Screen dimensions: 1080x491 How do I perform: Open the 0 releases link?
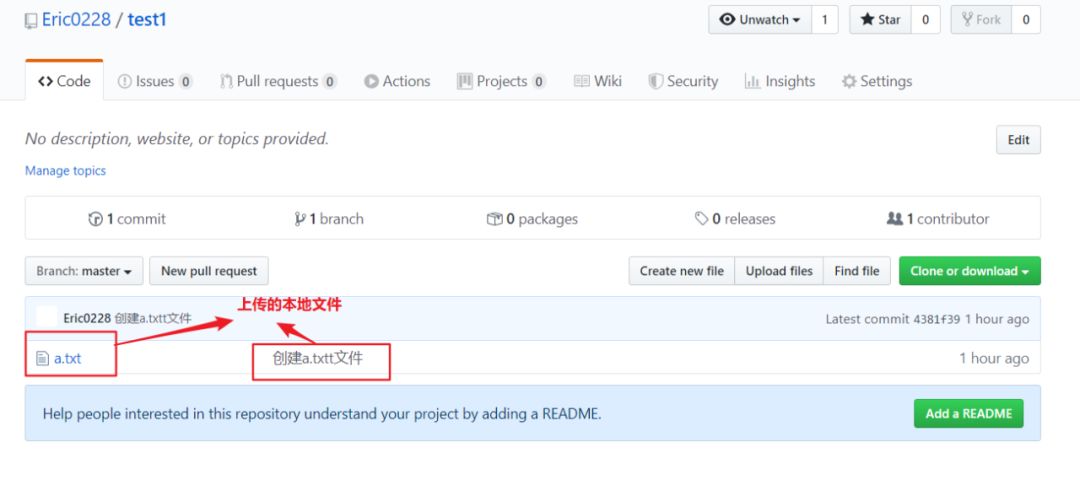pos(735,219)
